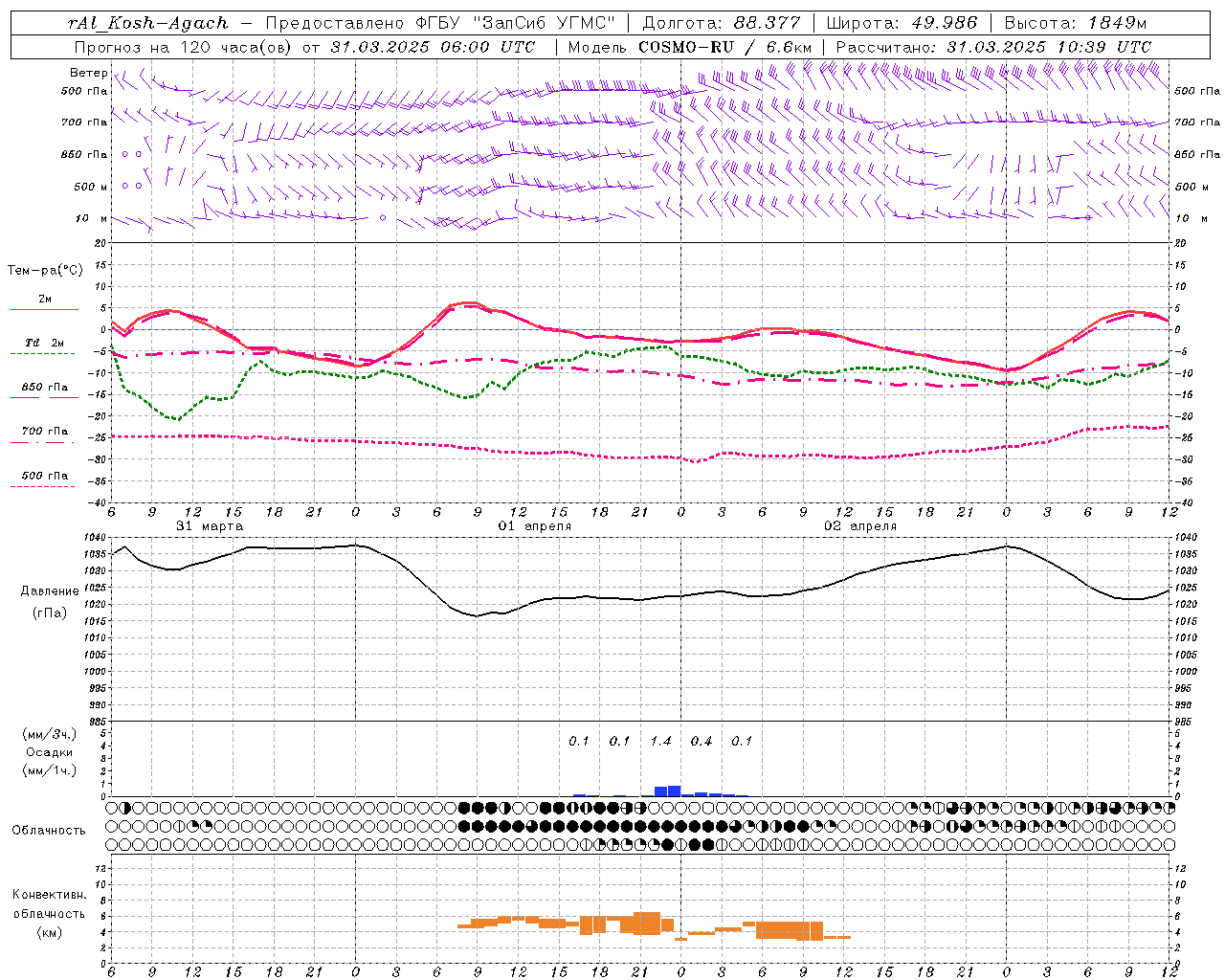The width and height of the screenshot is (1225, 980).
Task: Click the (км) convective height unit label
Action: (50, 932)
